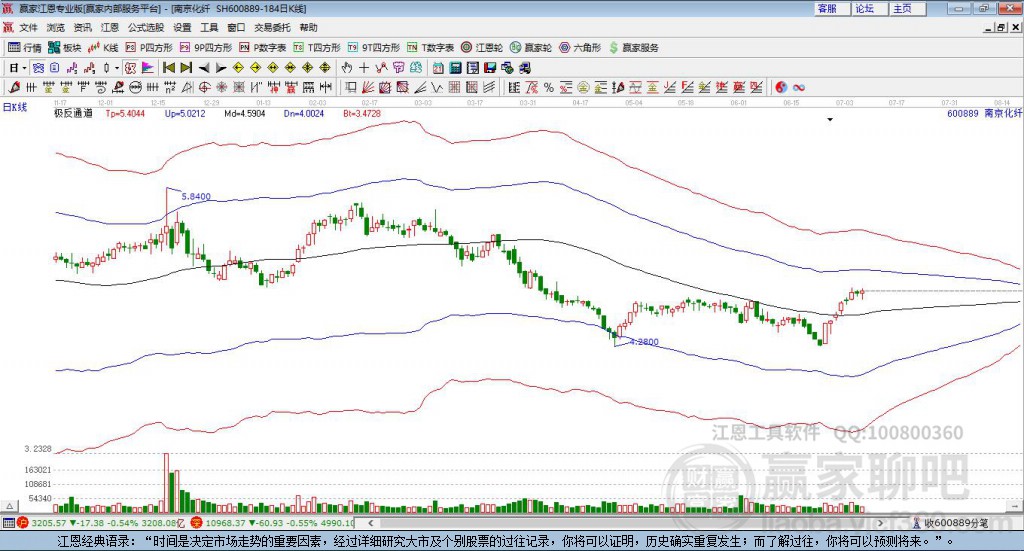Click the 日K线 chart label
The image size is (1024, 551).
click(x=15, y=107)
